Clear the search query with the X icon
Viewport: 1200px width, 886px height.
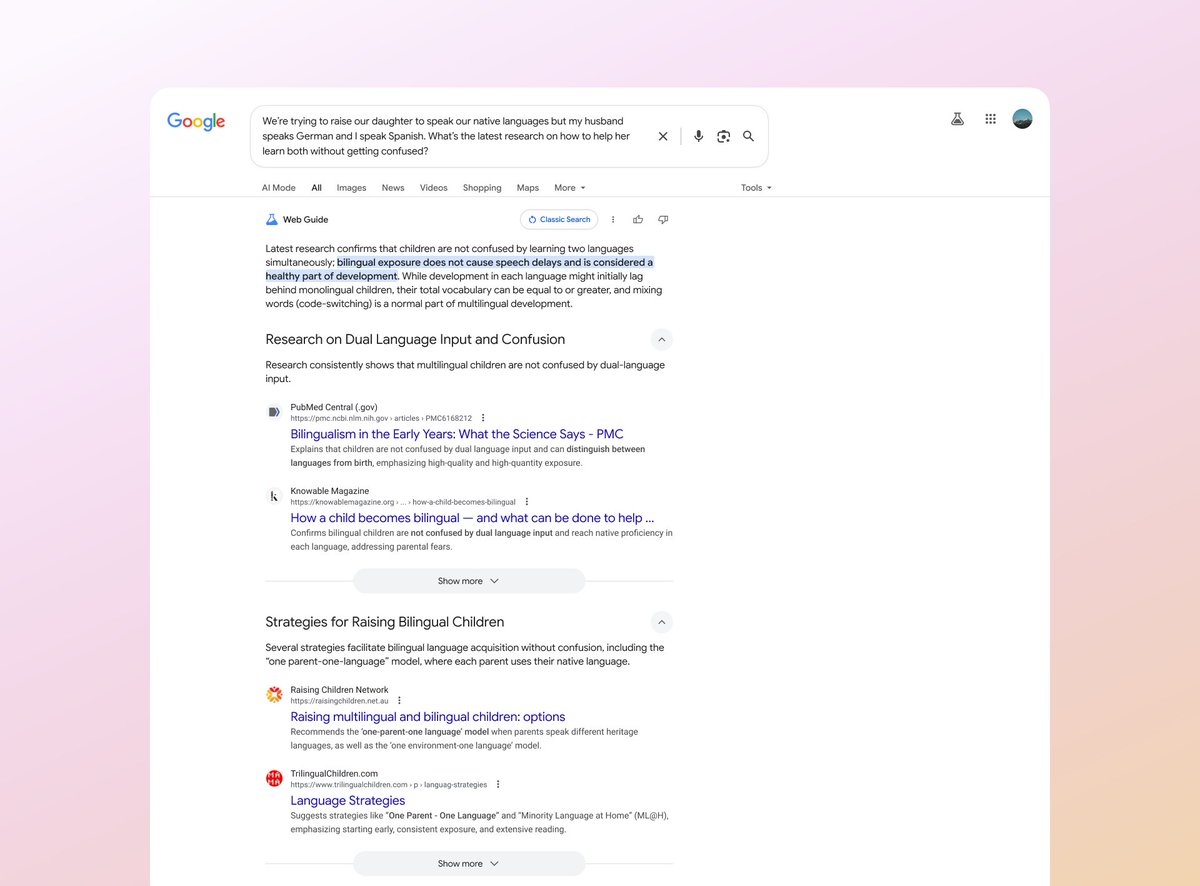click(663, 136)
